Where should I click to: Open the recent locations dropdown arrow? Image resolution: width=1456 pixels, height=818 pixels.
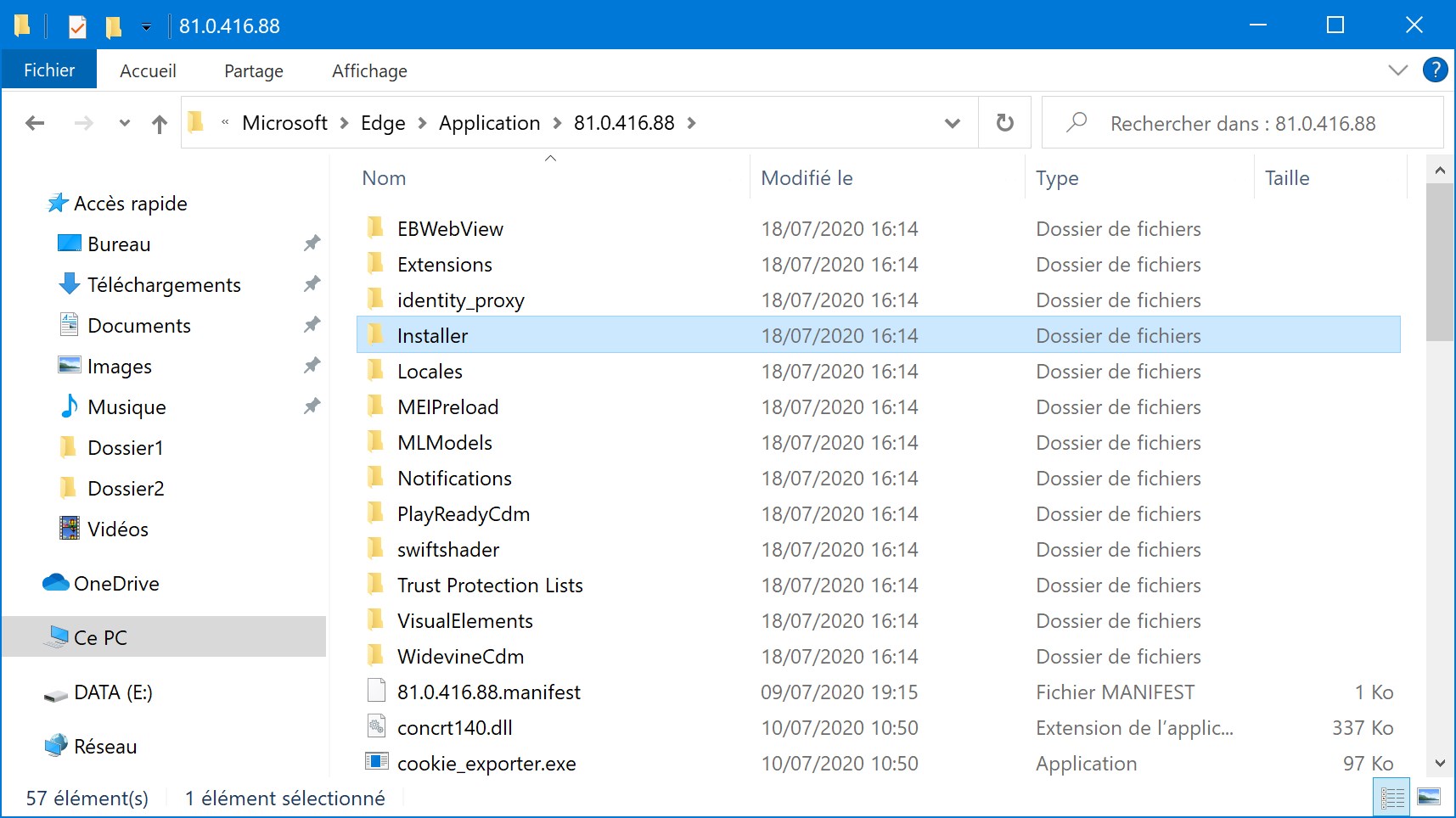[125, 124]
